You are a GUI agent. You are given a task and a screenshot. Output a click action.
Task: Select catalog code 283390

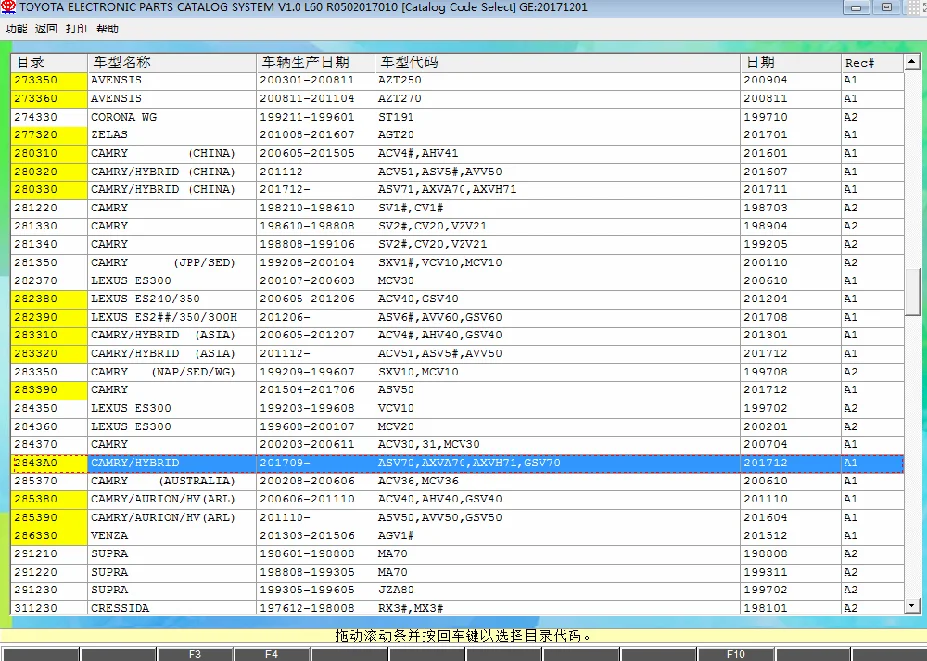[x=37, y=390]
